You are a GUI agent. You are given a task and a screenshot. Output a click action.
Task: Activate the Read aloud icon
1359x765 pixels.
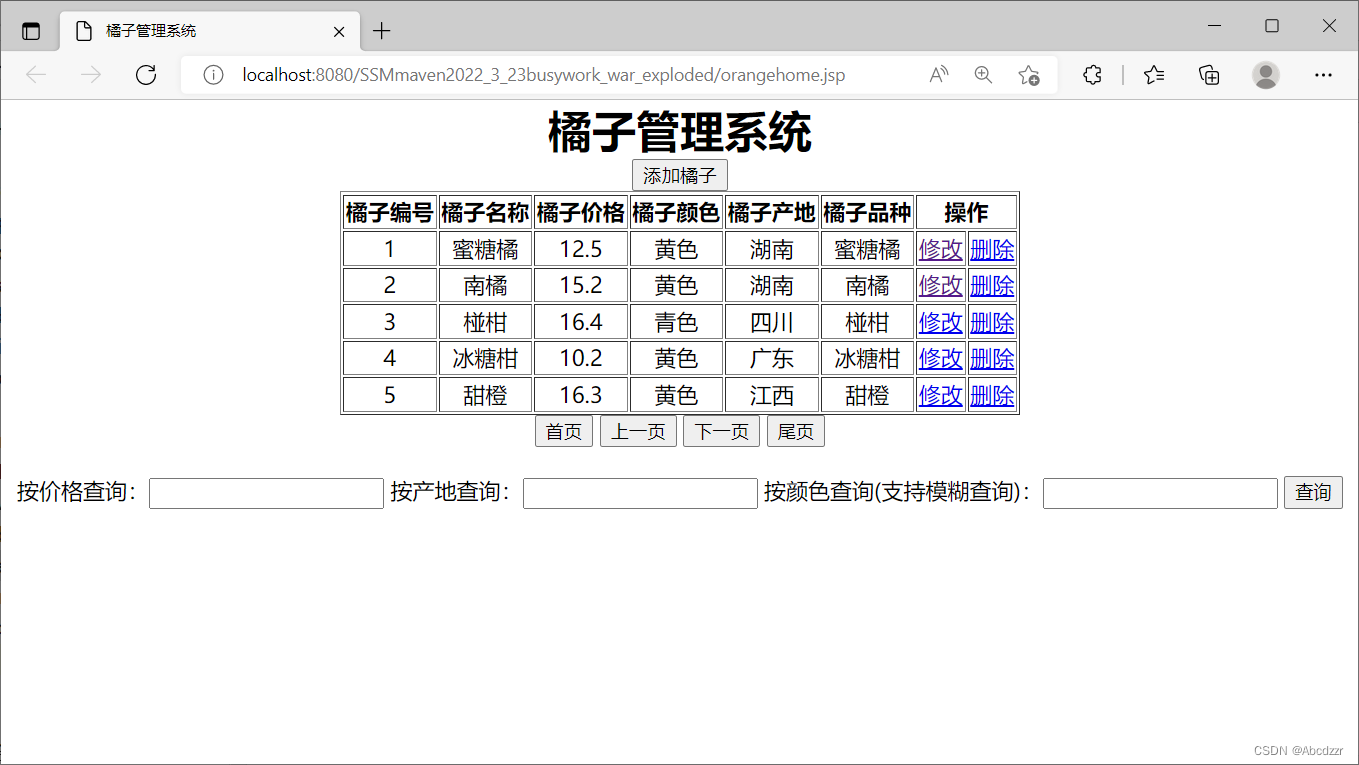tap(938, 75)
